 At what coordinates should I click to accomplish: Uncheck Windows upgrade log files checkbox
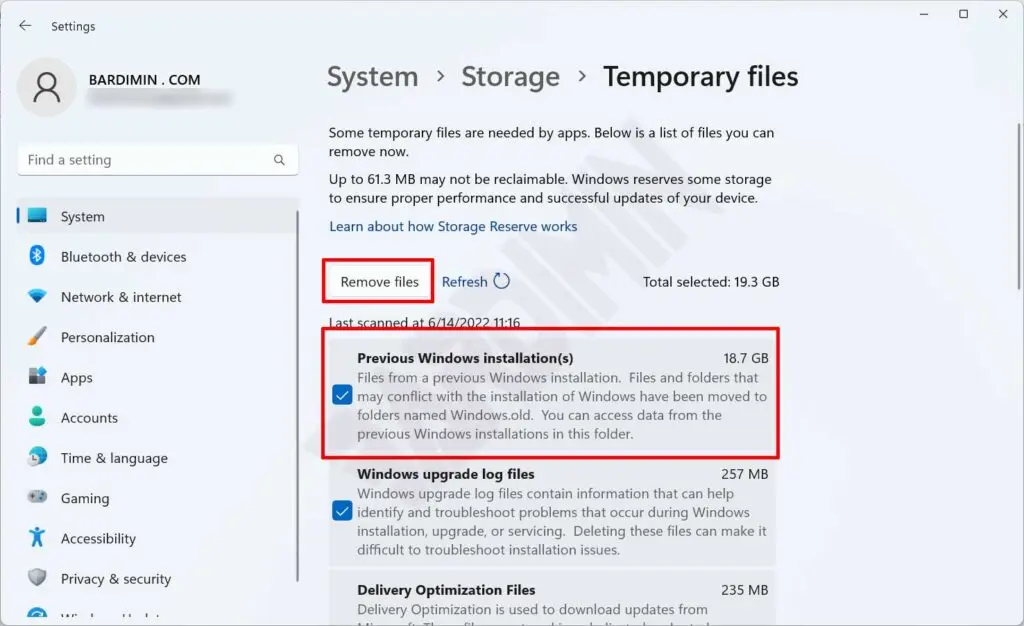[342, 510]
